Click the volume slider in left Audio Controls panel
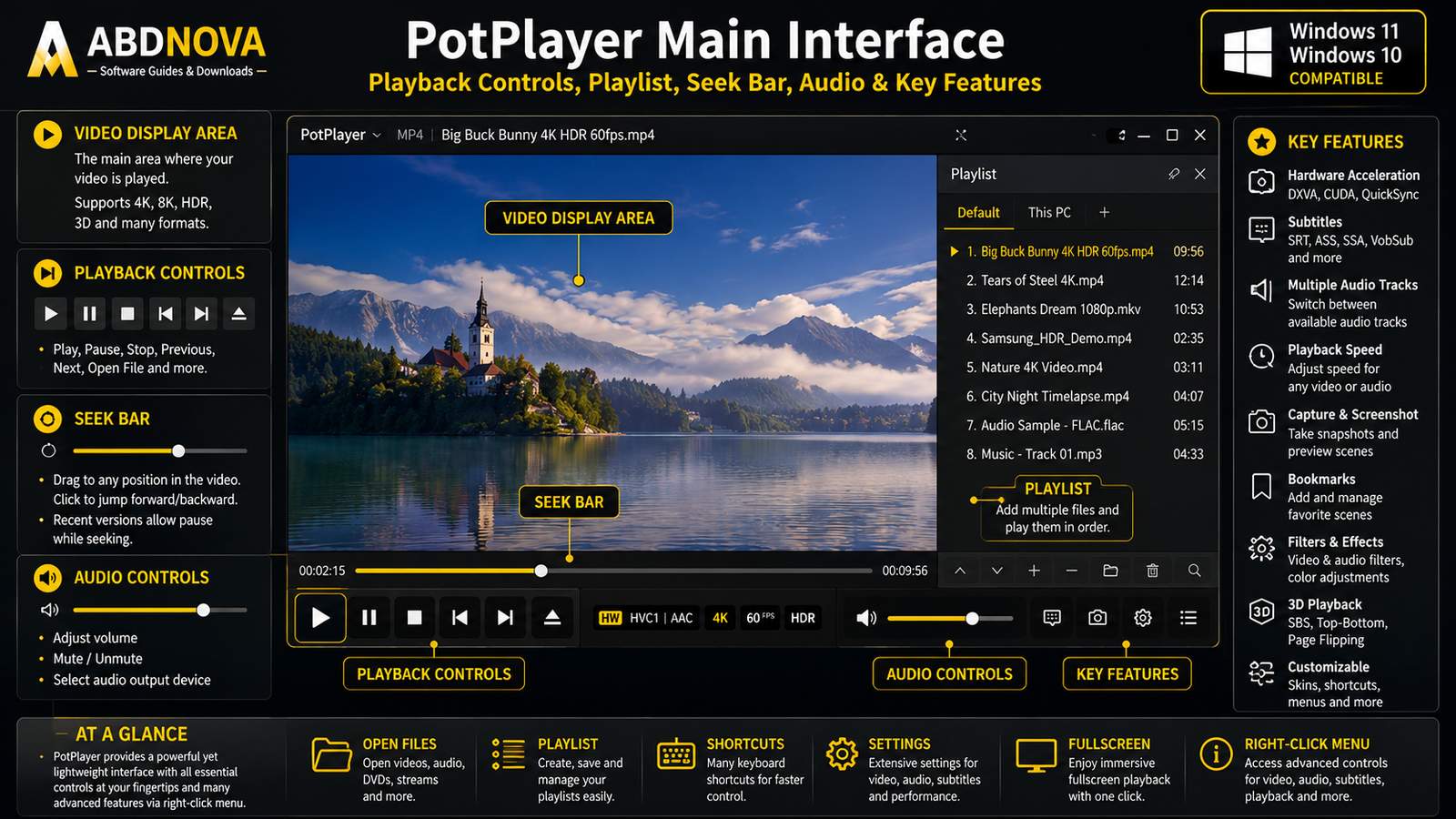Image resolution: width=1456 pixels, height=819 pixels. (160, 611)
